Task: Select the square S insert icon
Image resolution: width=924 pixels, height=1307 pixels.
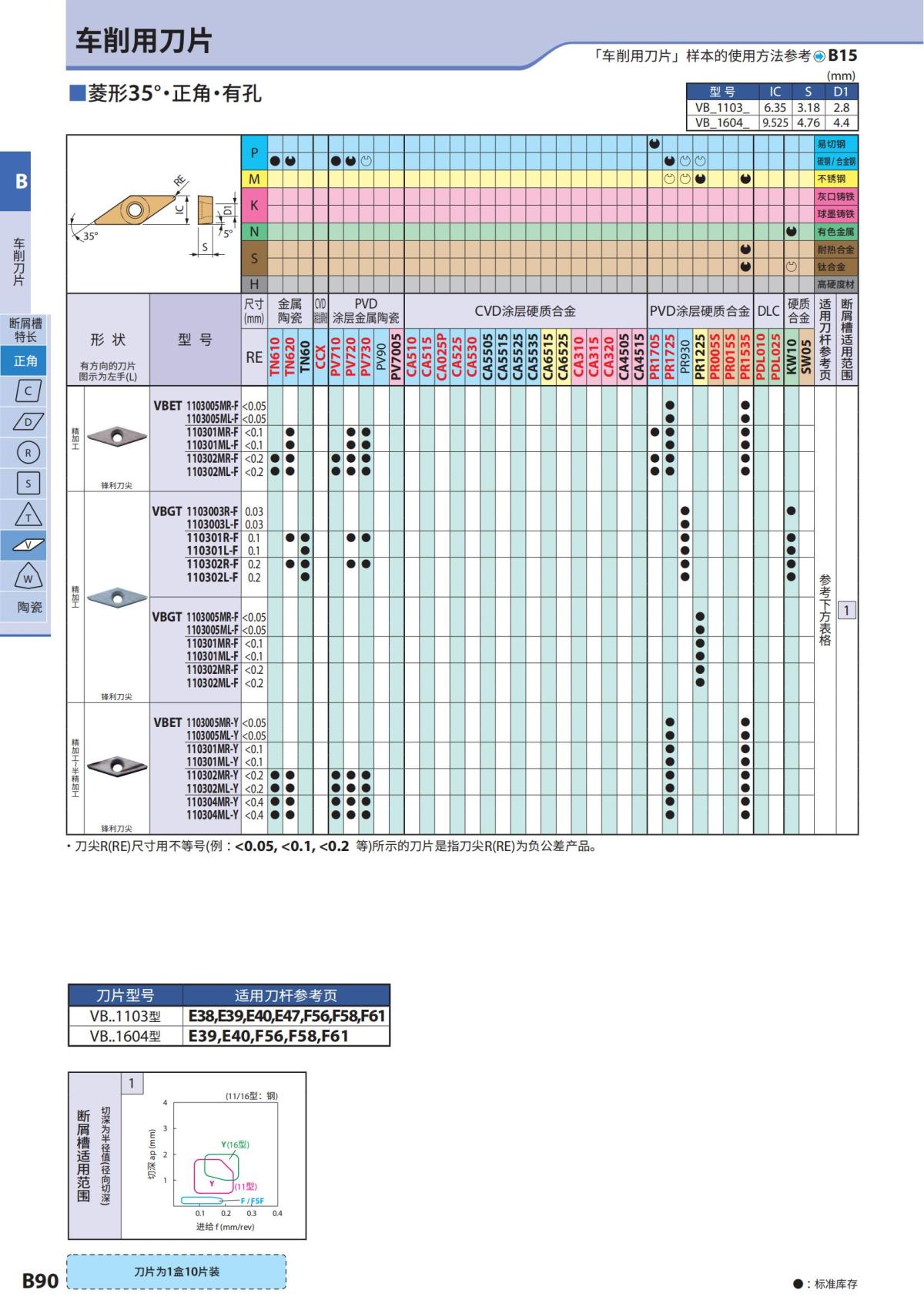Action: [28, 484]
